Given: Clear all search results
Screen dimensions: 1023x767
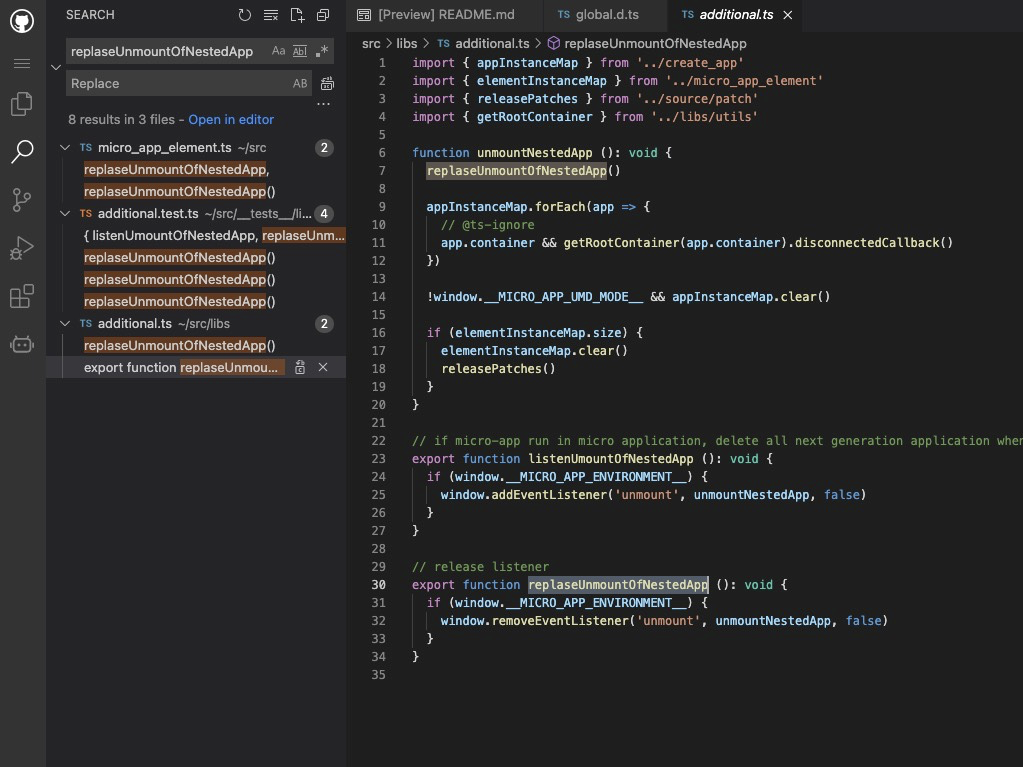Looking at the screenshot, I should click(x=270, y=14).
